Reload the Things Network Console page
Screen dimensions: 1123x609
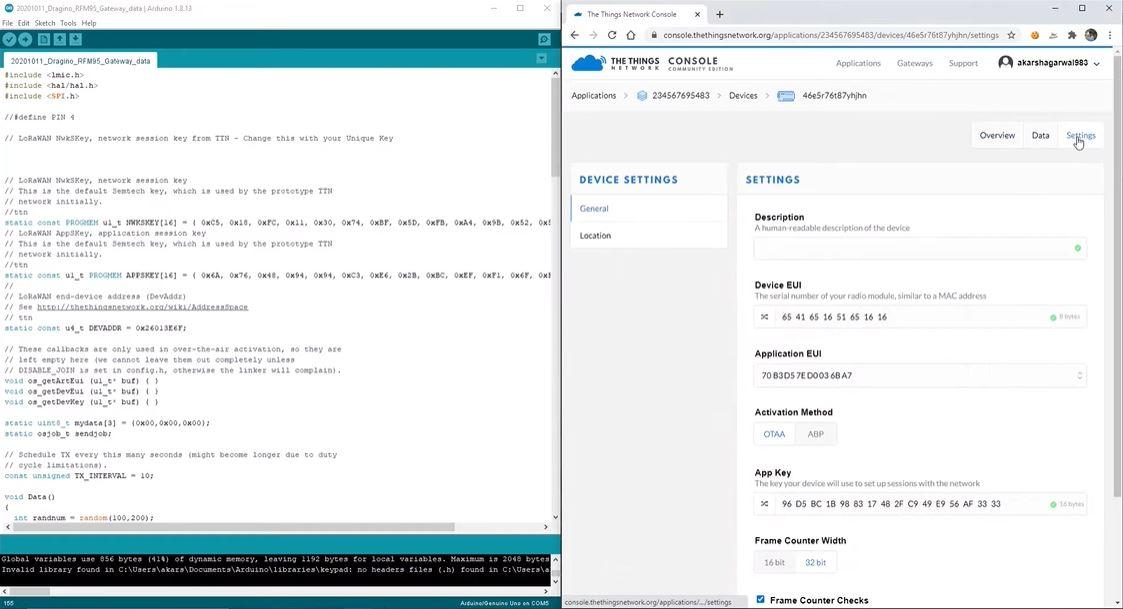[x=612, y=35]
